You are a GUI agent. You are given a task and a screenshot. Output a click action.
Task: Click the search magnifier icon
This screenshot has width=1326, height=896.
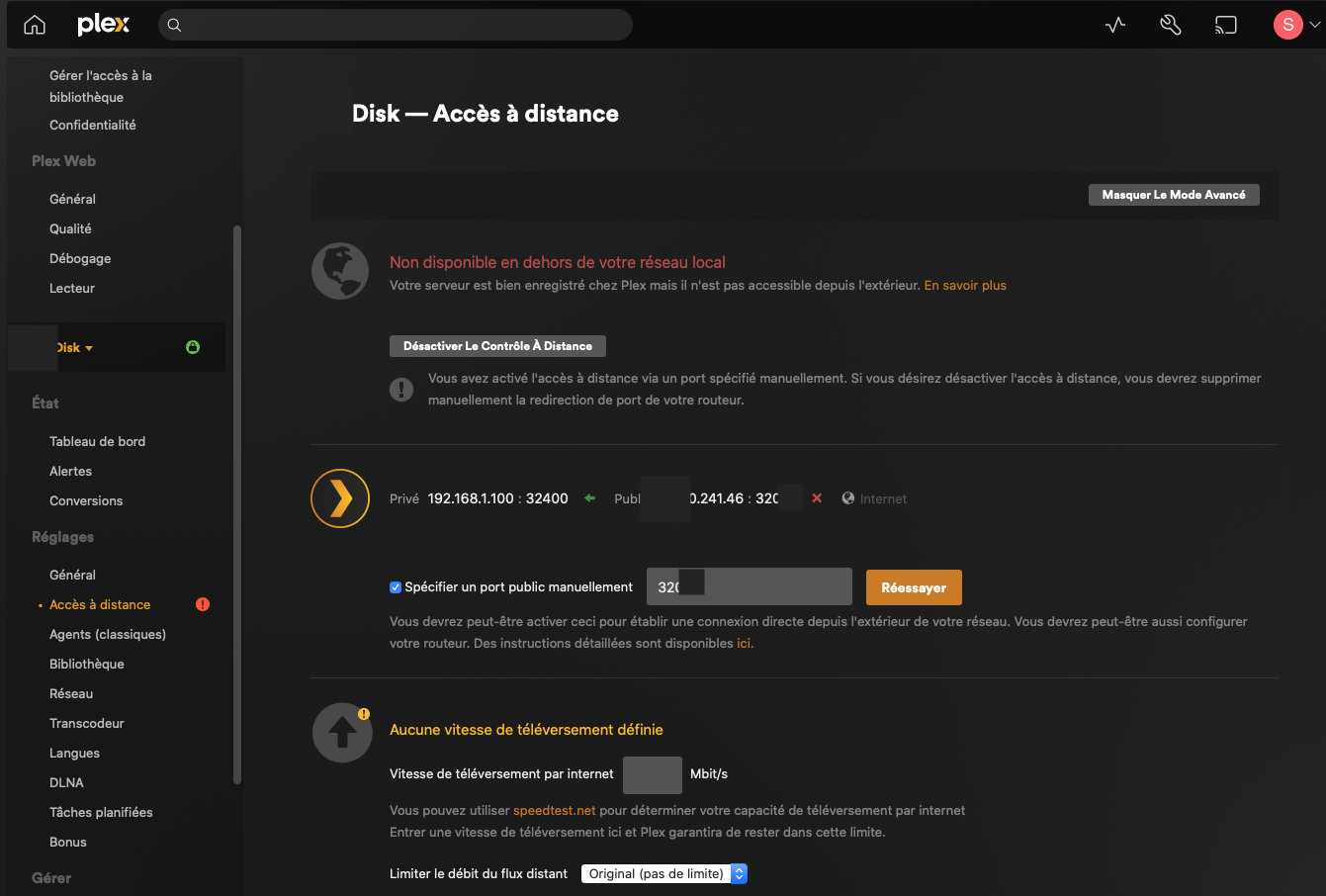tap(174, 25)
